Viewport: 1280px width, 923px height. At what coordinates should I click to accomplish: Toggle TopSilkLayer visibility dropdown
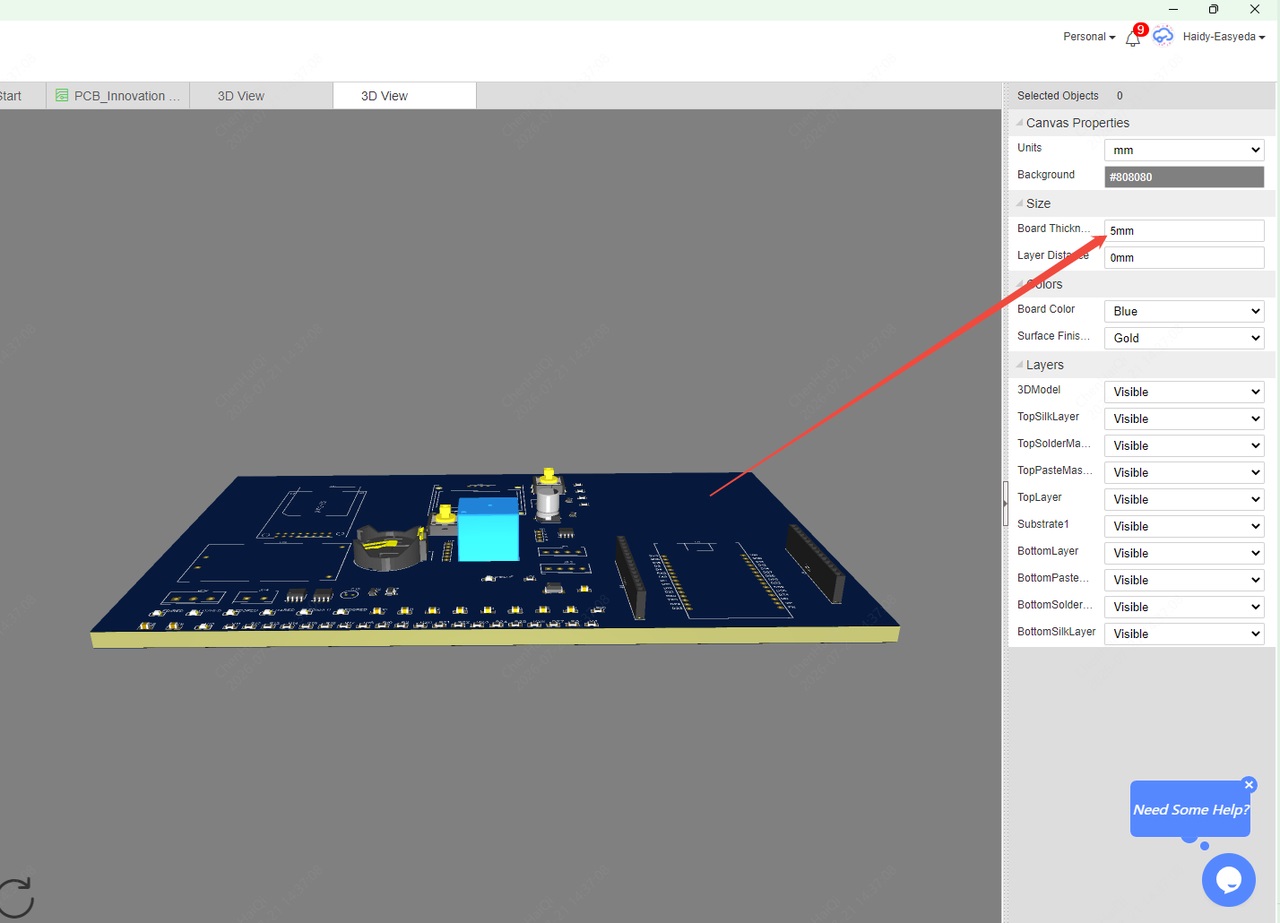pos(1184,419)
